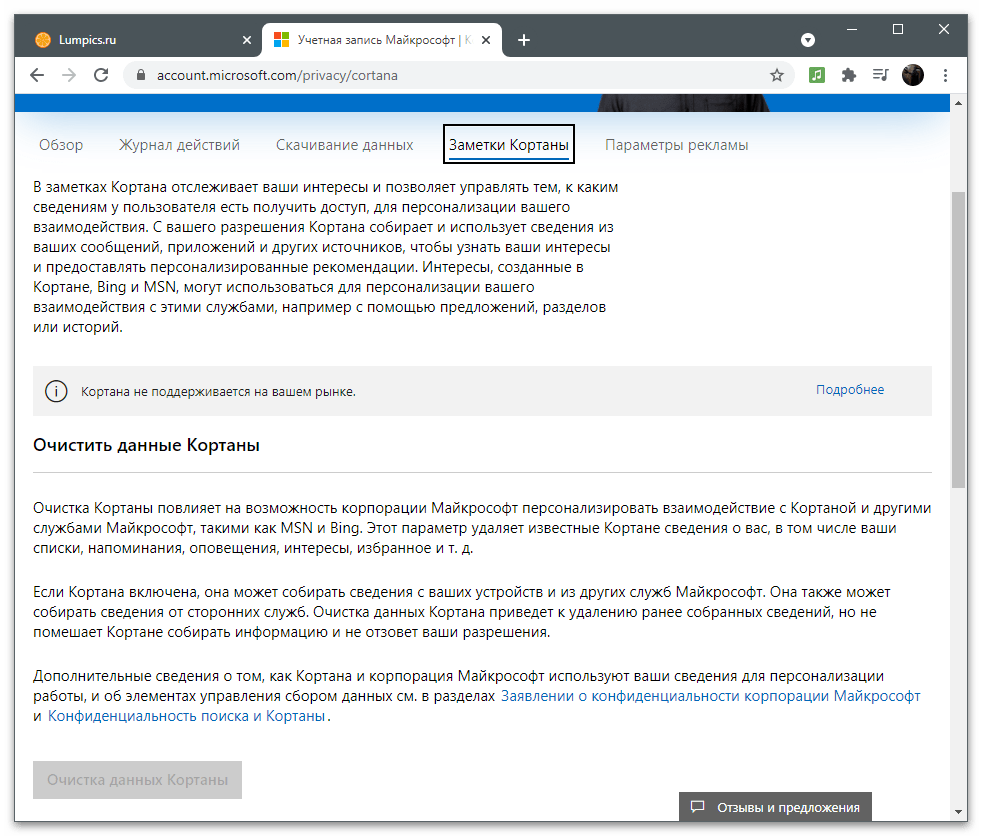The image size is (982, 836).
Task: Click the address bar URL field
Action: 459,76
